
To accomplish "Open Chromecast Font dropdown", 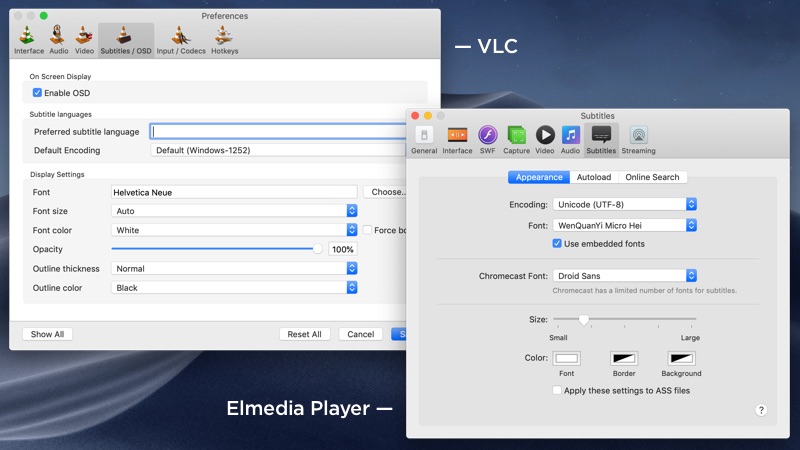I will [624, 276].
